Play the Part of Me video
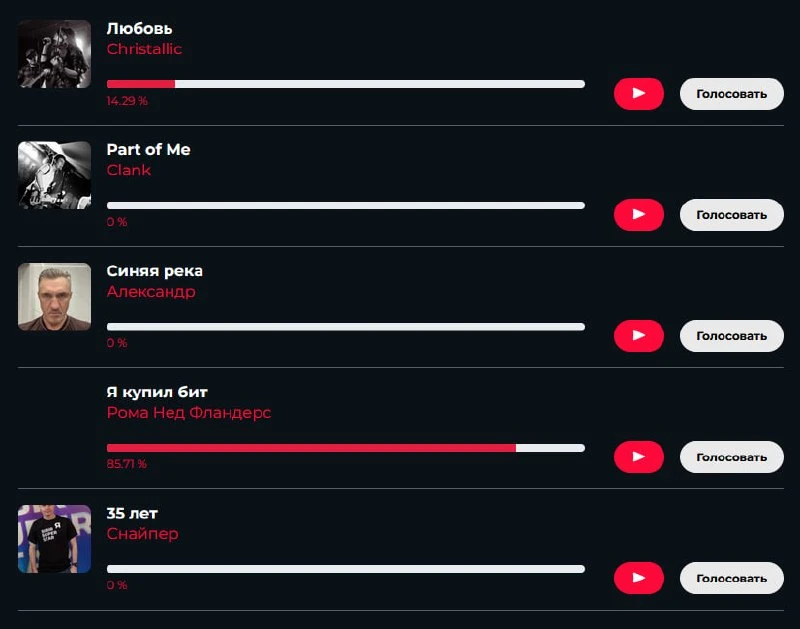The height and width of the screenshot is (629, 800). tap(638, 215)
